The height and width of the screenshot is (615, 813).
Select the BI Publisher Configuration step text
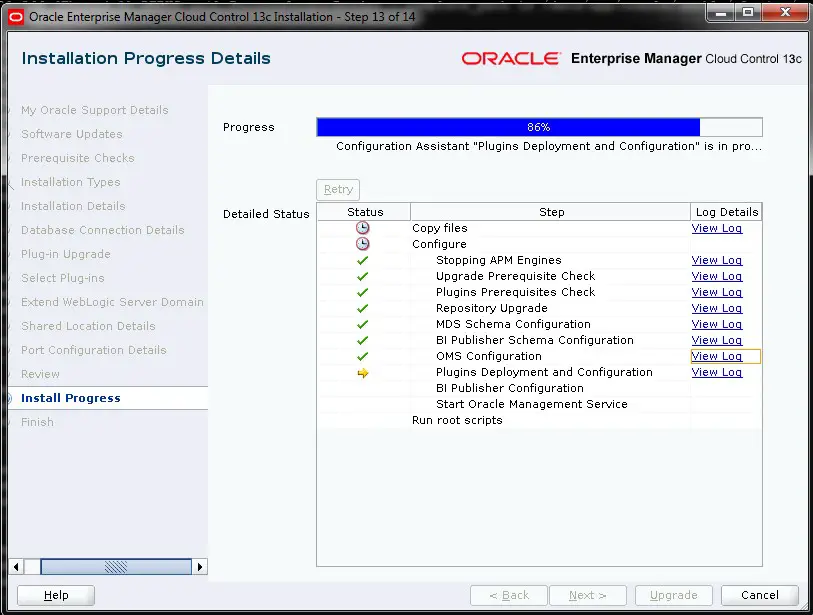pos(510,388)
